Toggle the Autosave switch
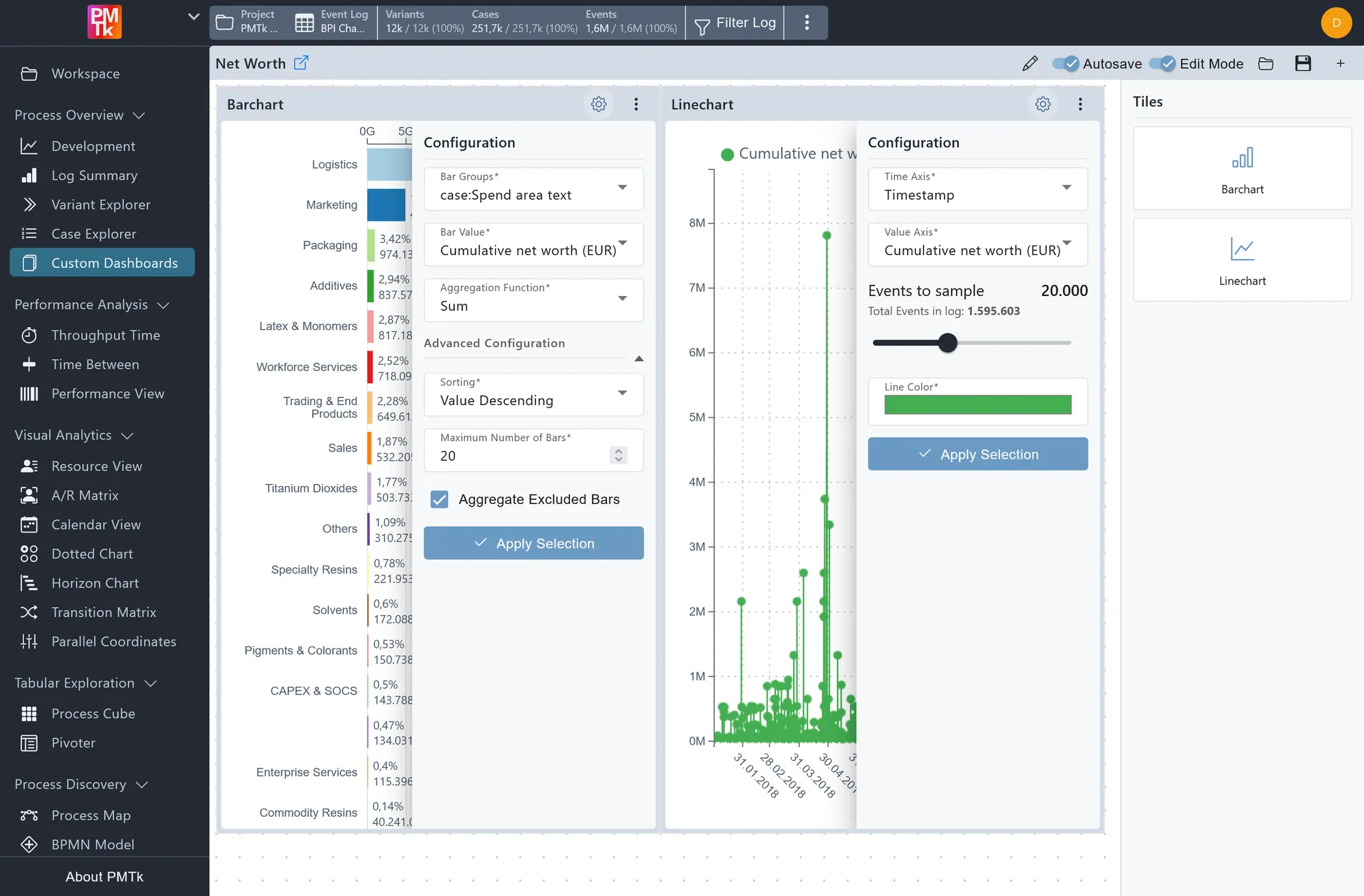 coord(1065,63)
